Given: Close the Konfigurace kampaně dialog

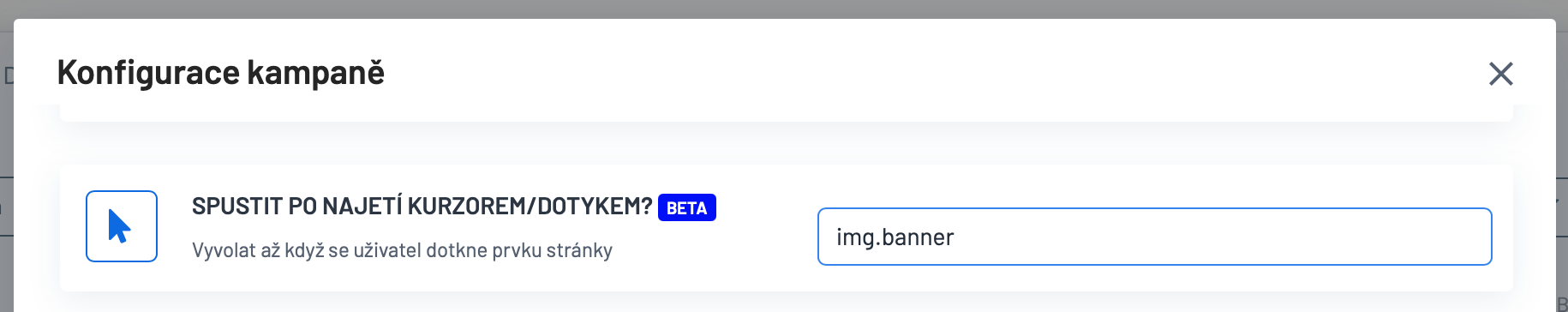Looking at the screenshot, I should coord(1500,74).
